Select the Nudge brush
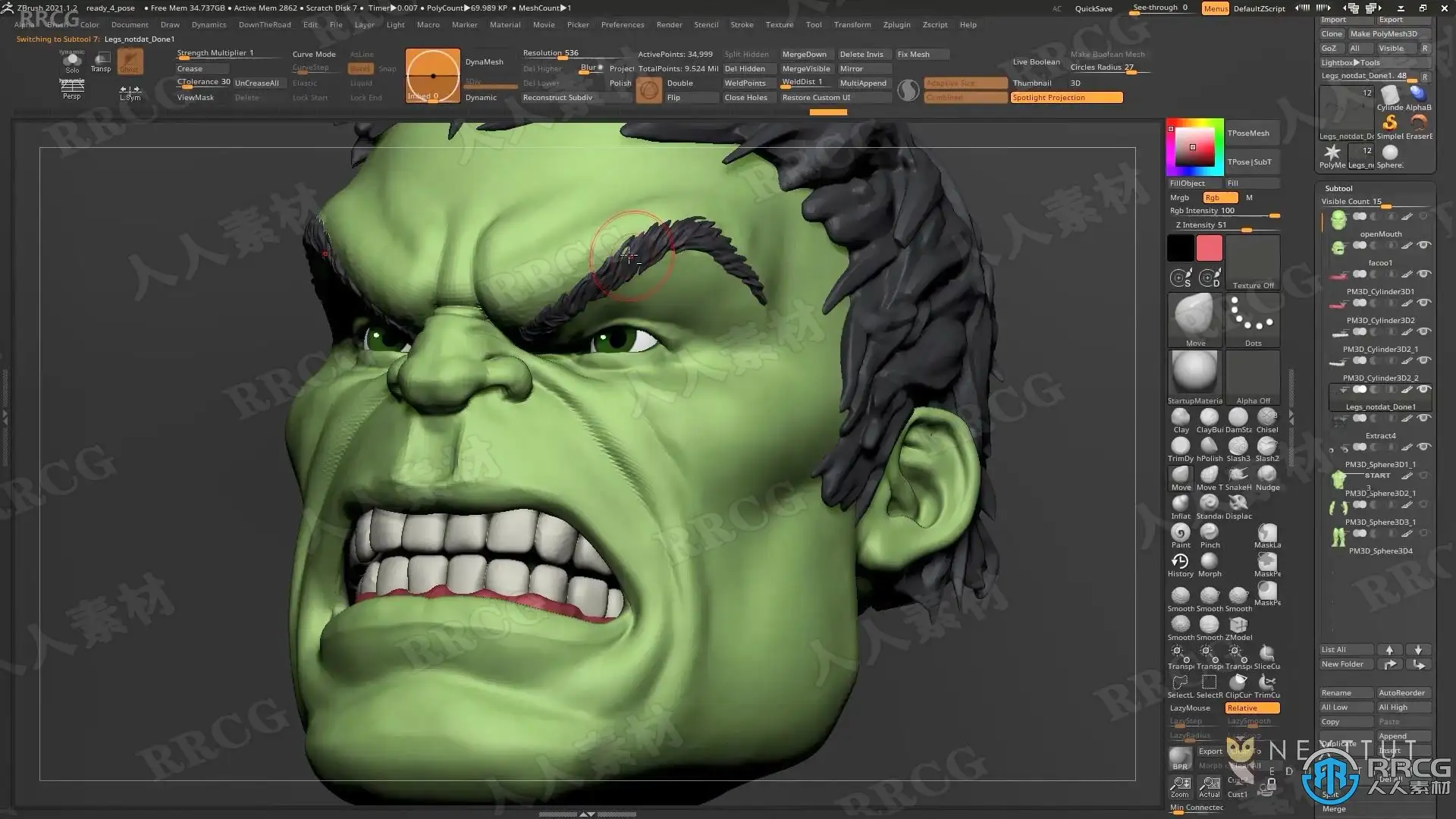 click(1267, 478)
